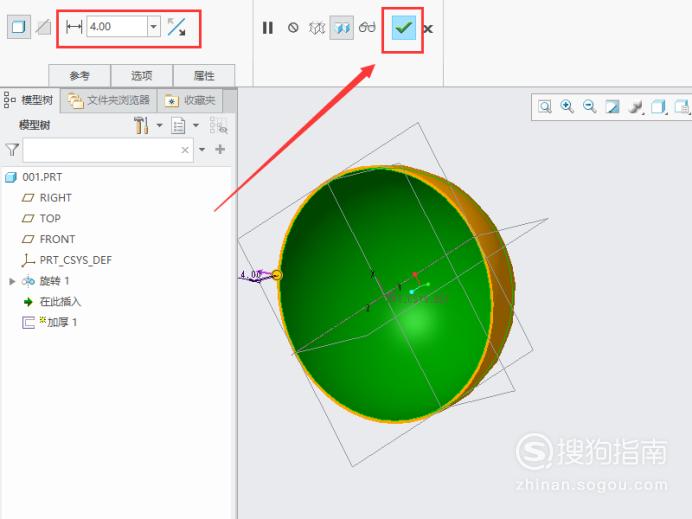Click the repaint view icon
Image resolution: width=692 pixels, height=519 pixels.
point(612,107)
